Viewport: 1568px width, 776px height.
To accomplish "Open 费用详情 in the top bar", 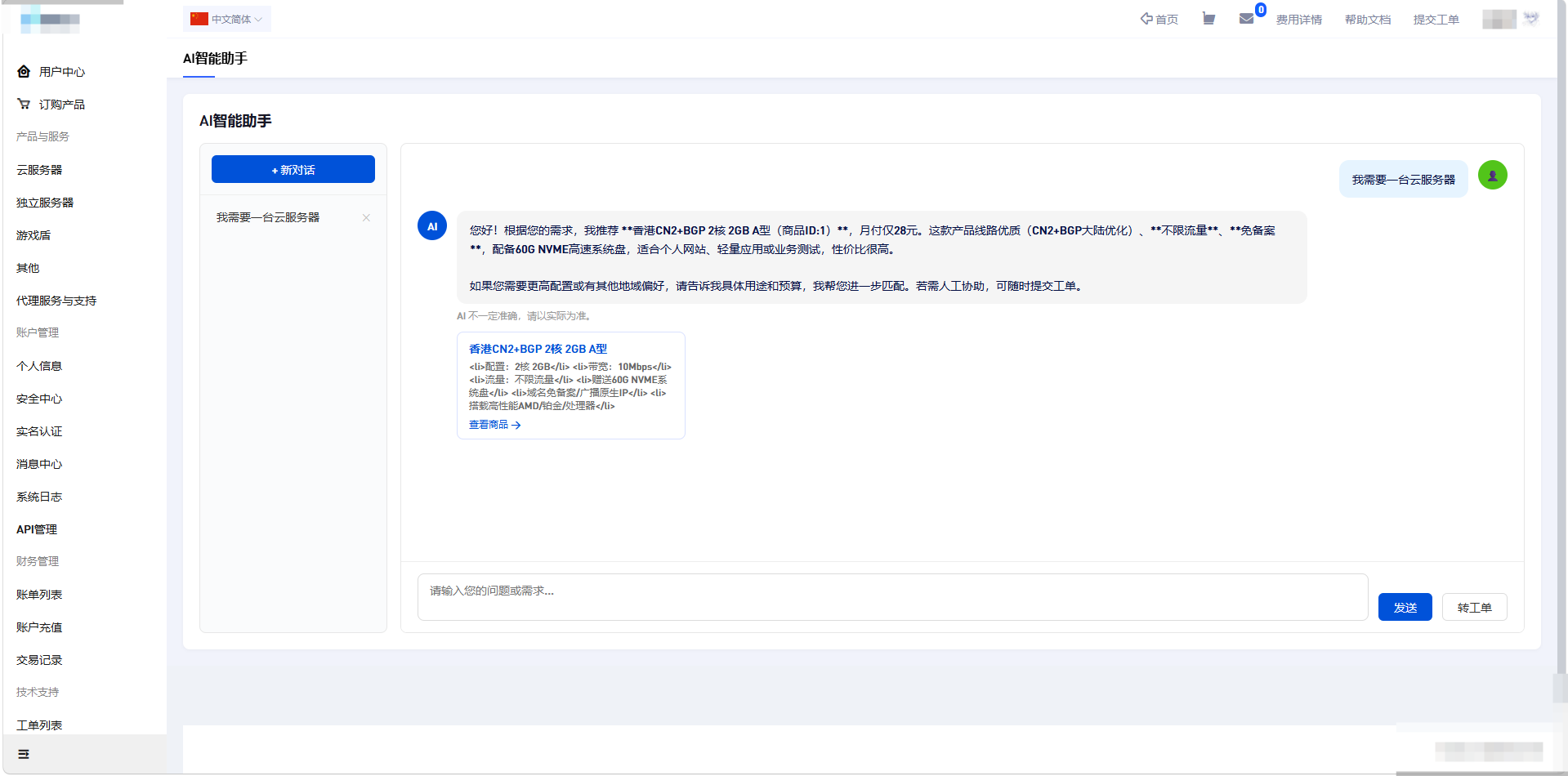I will click(x=1298, y=20).
